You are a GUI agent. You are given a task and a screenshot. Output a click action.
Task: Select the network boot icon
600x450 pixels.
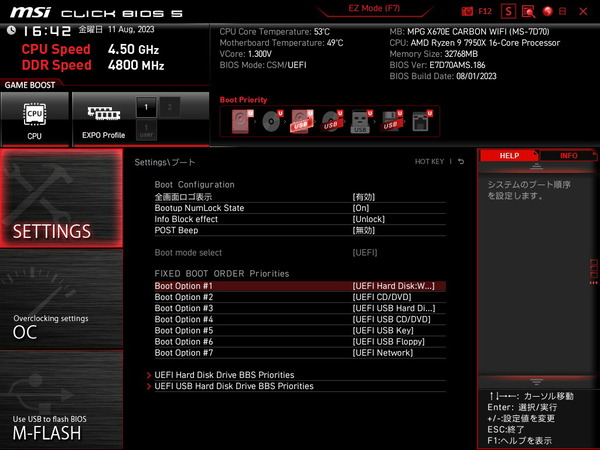421,122
